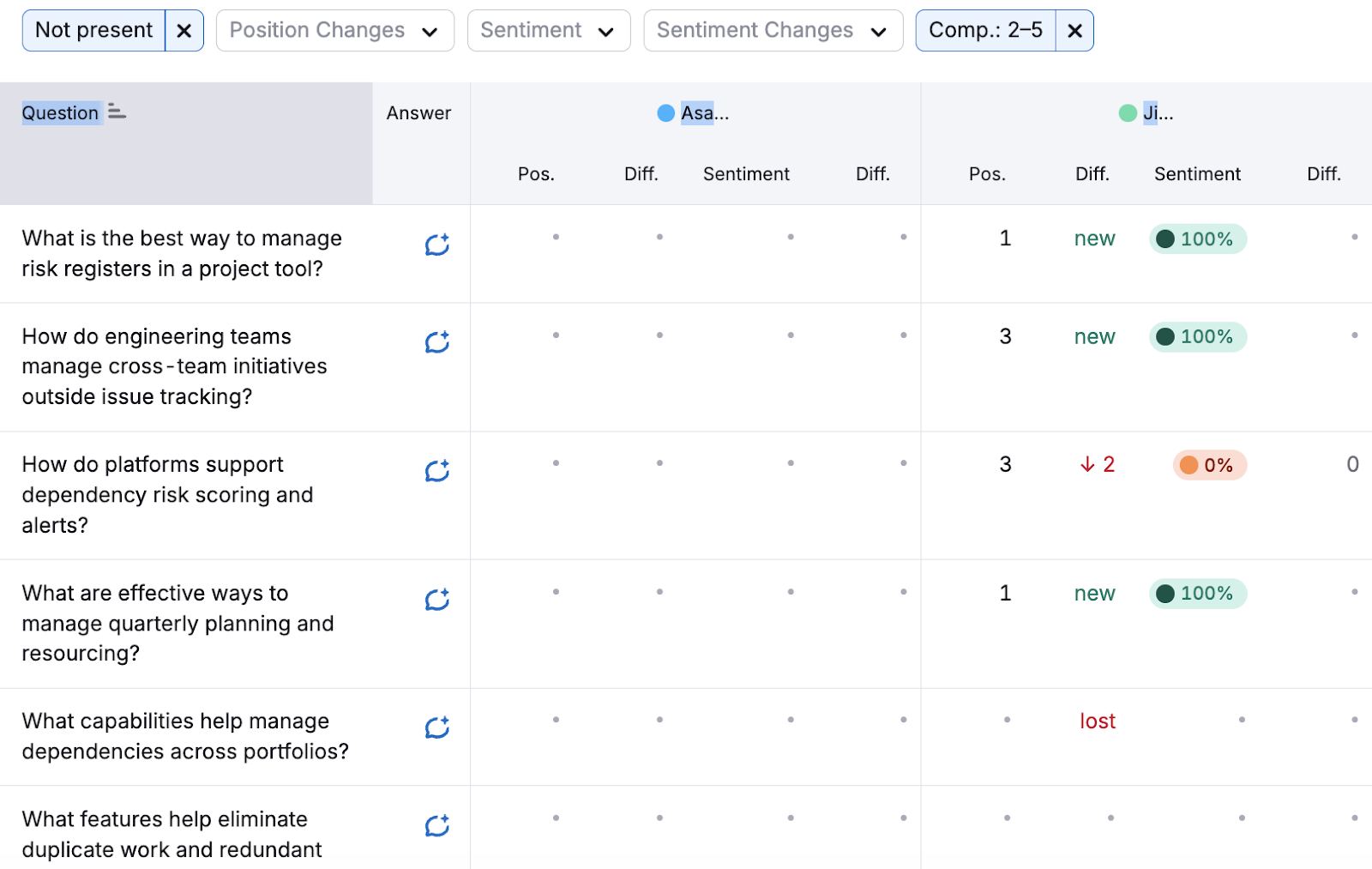Regenerate answer for the dependency risk scoring question

click(x=437, y=470)
